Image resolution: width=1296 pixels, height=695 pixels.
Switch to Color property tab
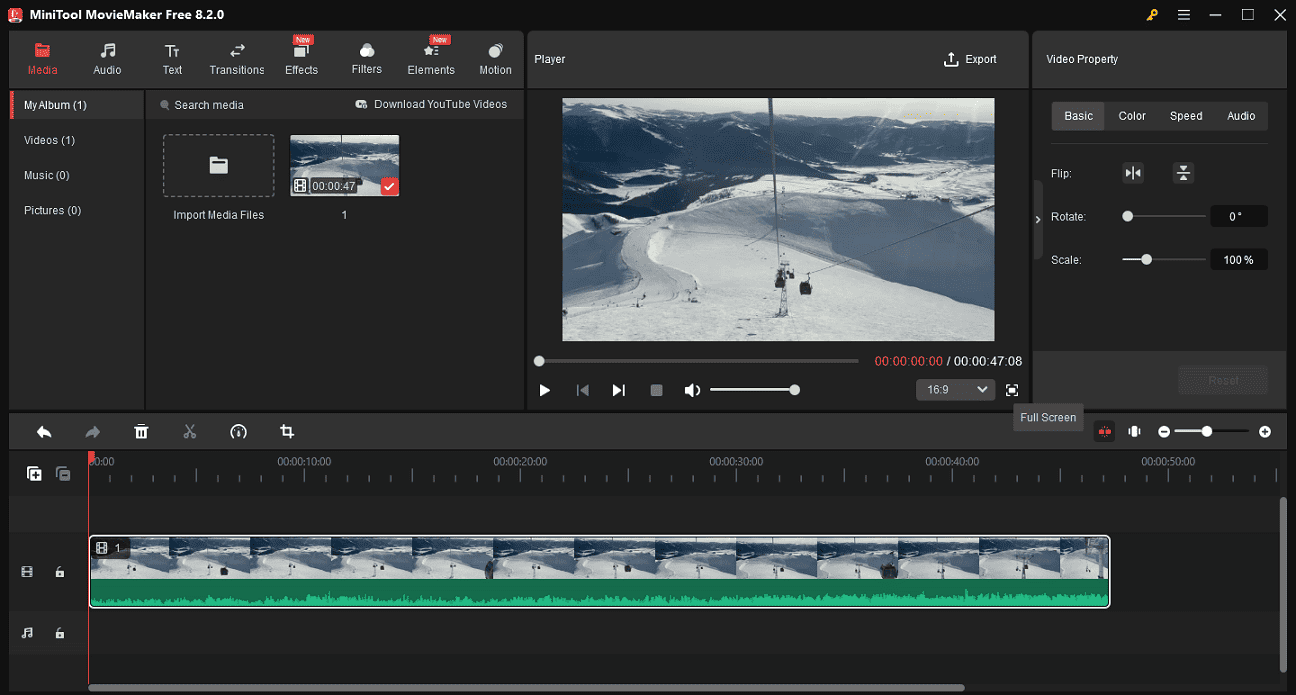(1132, 116)
